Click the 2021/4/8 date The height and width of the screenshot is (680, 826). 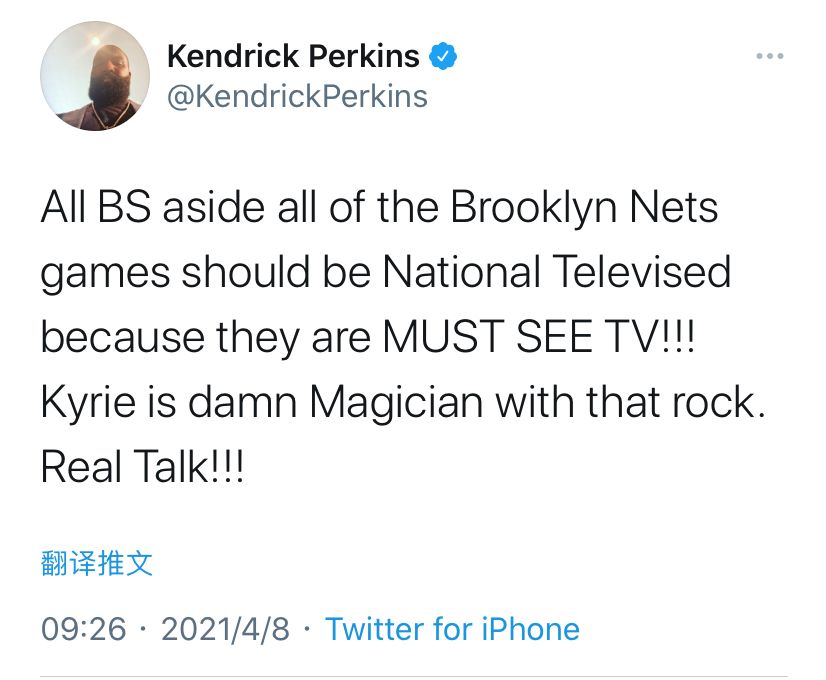225,629
